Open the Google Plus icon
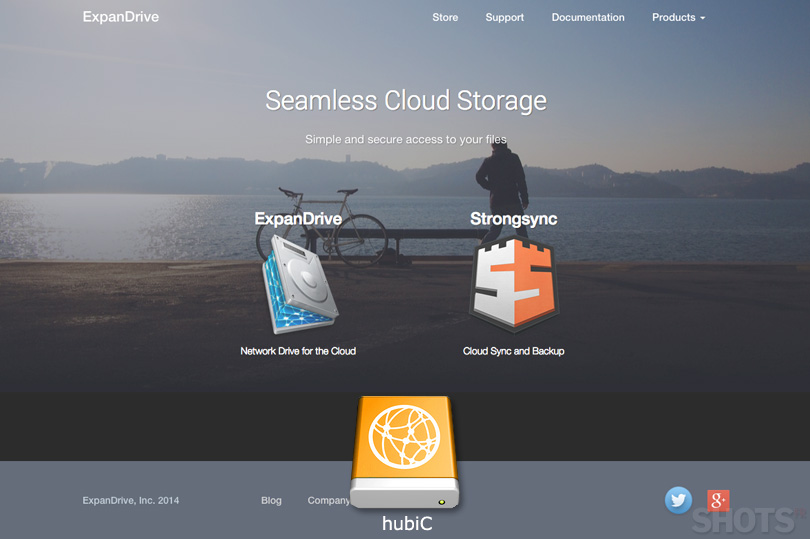Viewport: 810px width, 539px height. 718,501
